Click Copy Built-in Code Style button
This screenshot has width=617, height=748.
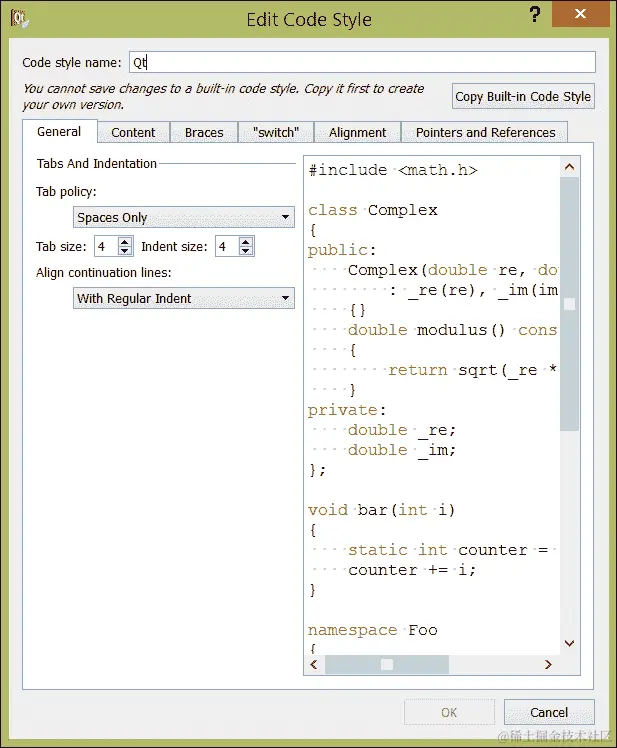click(x=523, y=96)
